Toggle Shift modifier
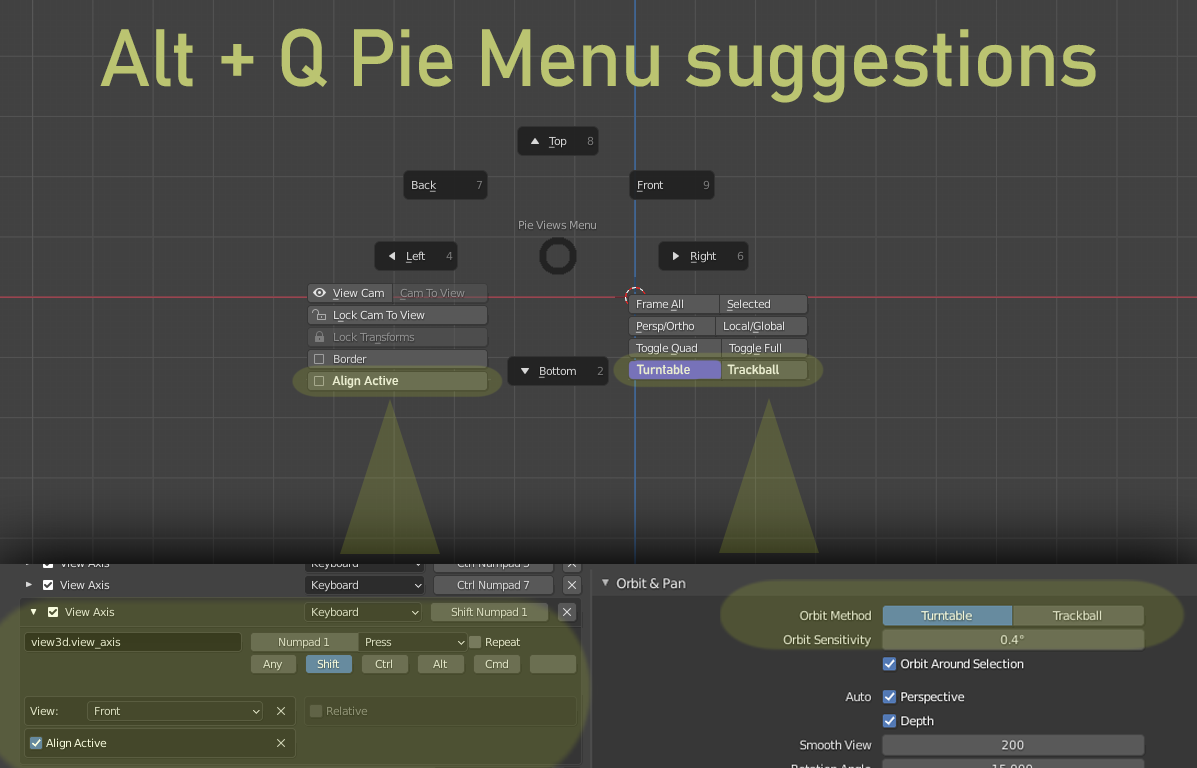The image size is (1197, 768). point(328,664)
